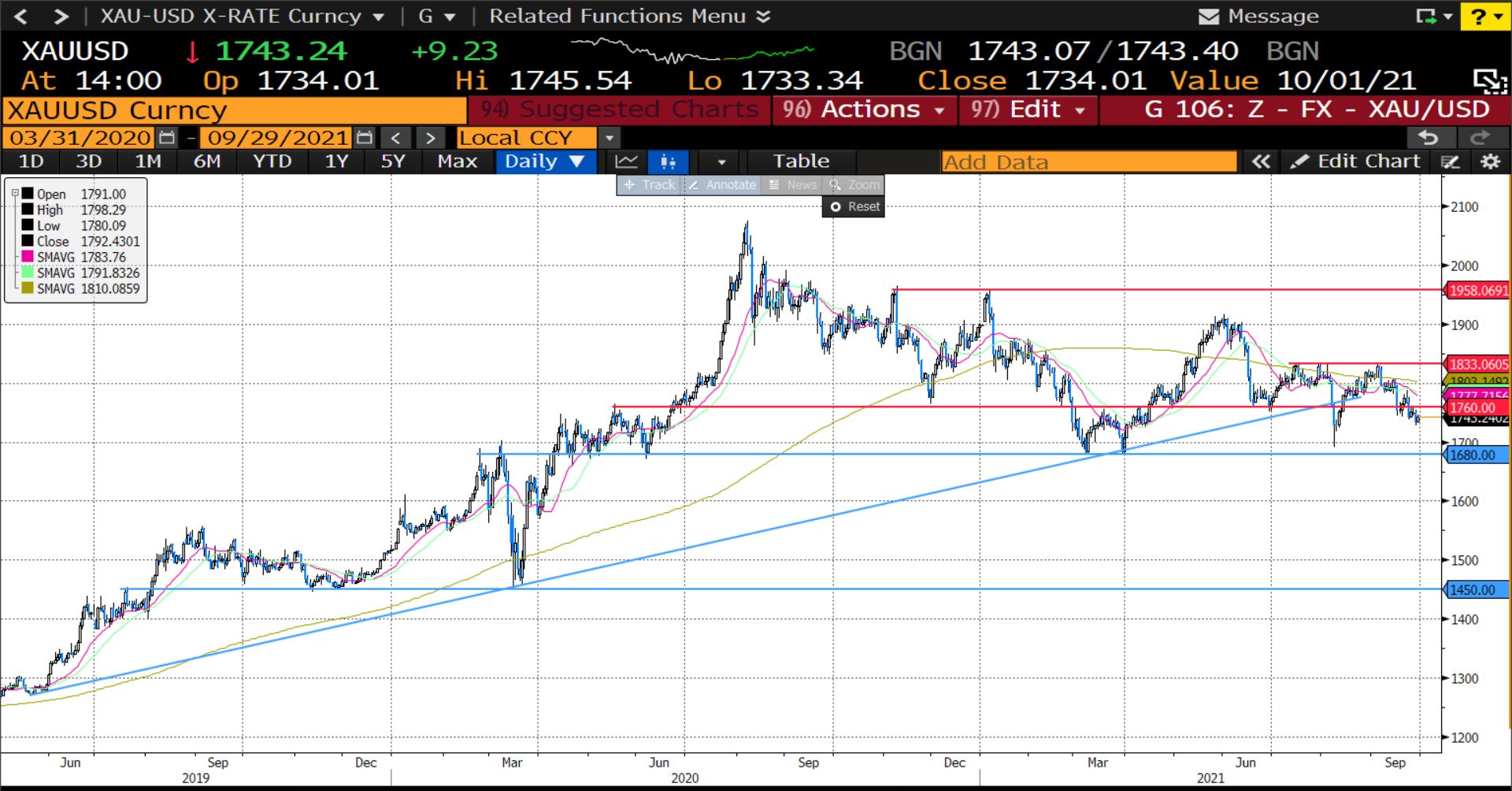Select the 1M range tab

coord(147,162)
